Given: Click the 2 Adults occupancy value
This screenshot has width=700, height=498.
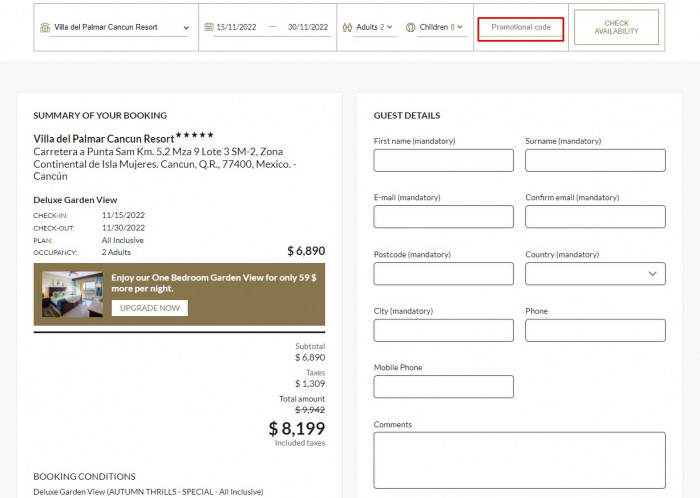Looking at the screenshot, I should point(116,252).
